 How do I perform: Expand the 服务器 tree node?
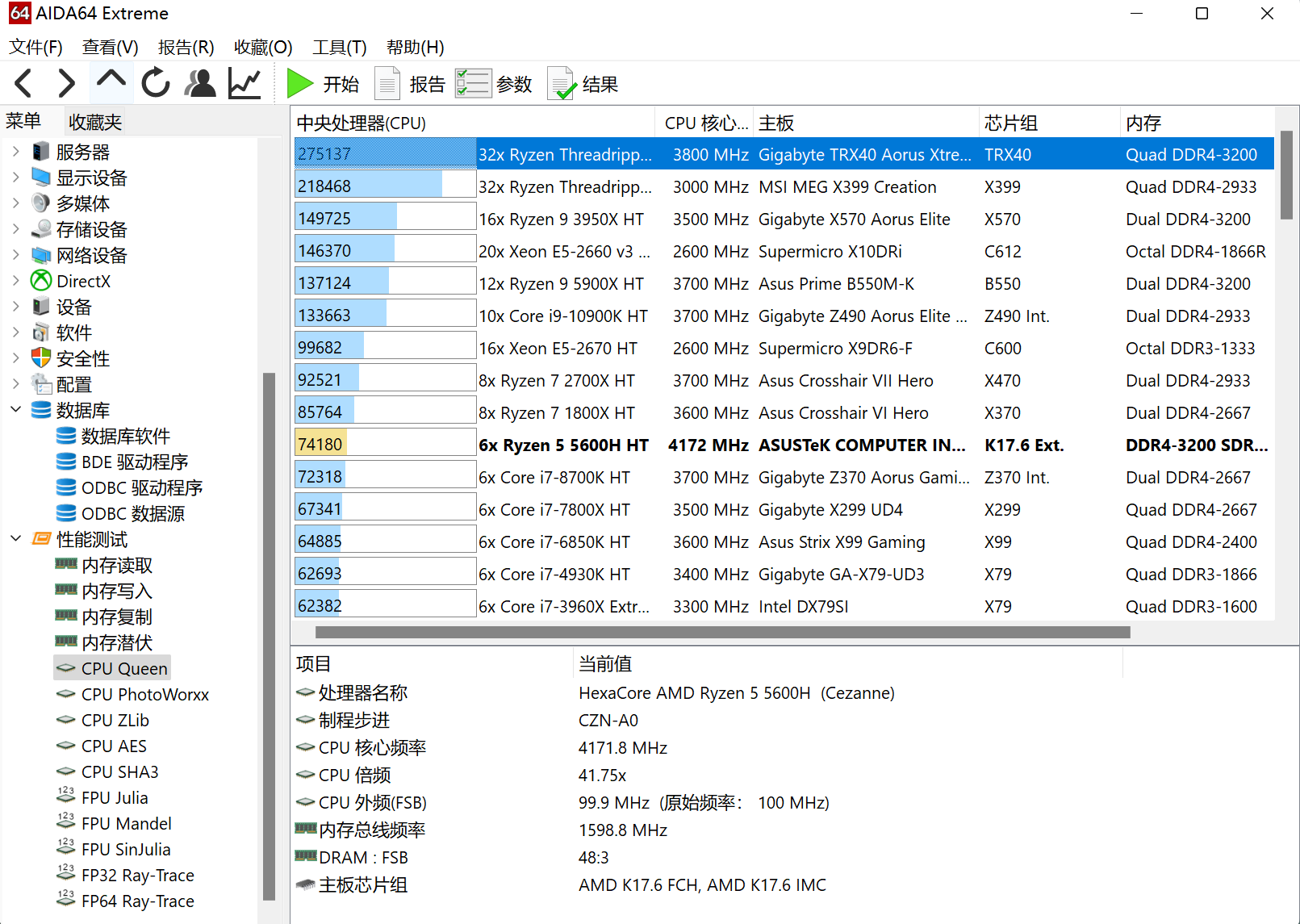pyautogui.click(x=16, y=151)
